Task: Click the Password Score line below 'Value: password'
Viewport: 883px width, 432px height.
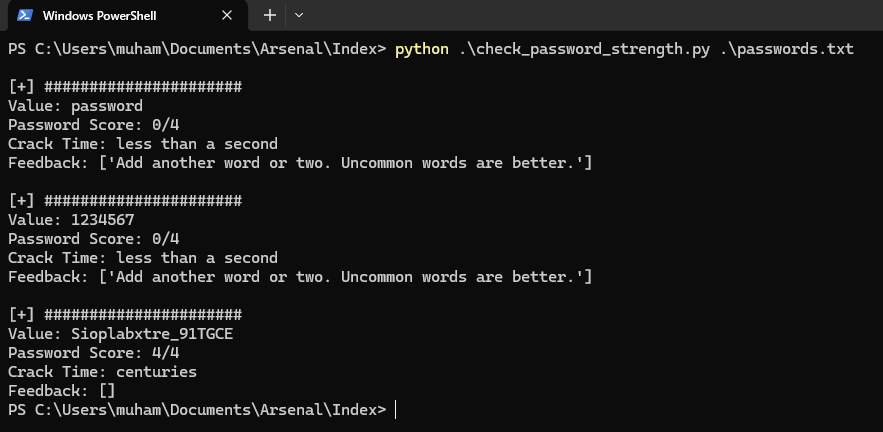Action: tap(94, 125)
